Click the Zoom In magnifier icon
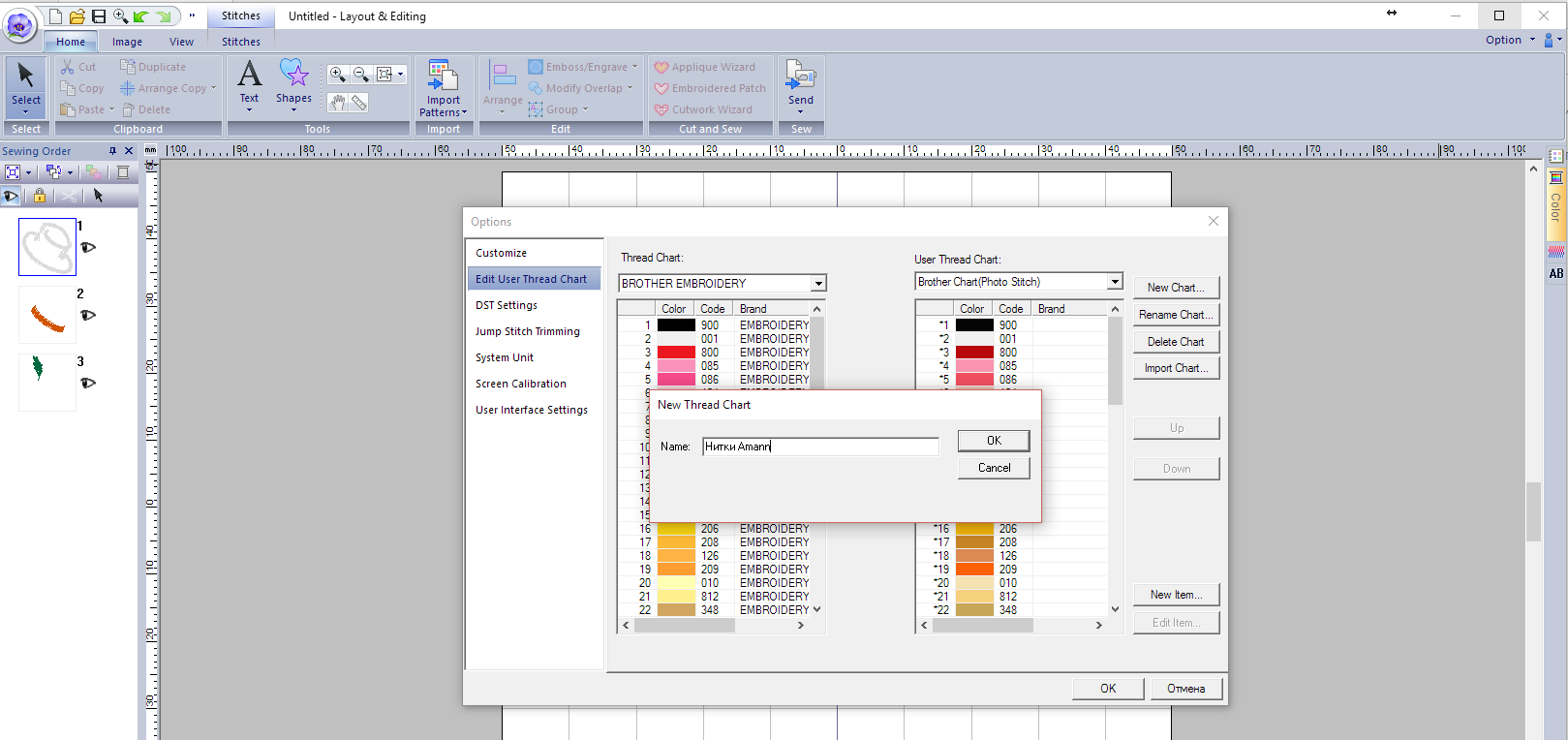Screen dimensions: 1568x740 pyautogui.click(x=337, y=75)
